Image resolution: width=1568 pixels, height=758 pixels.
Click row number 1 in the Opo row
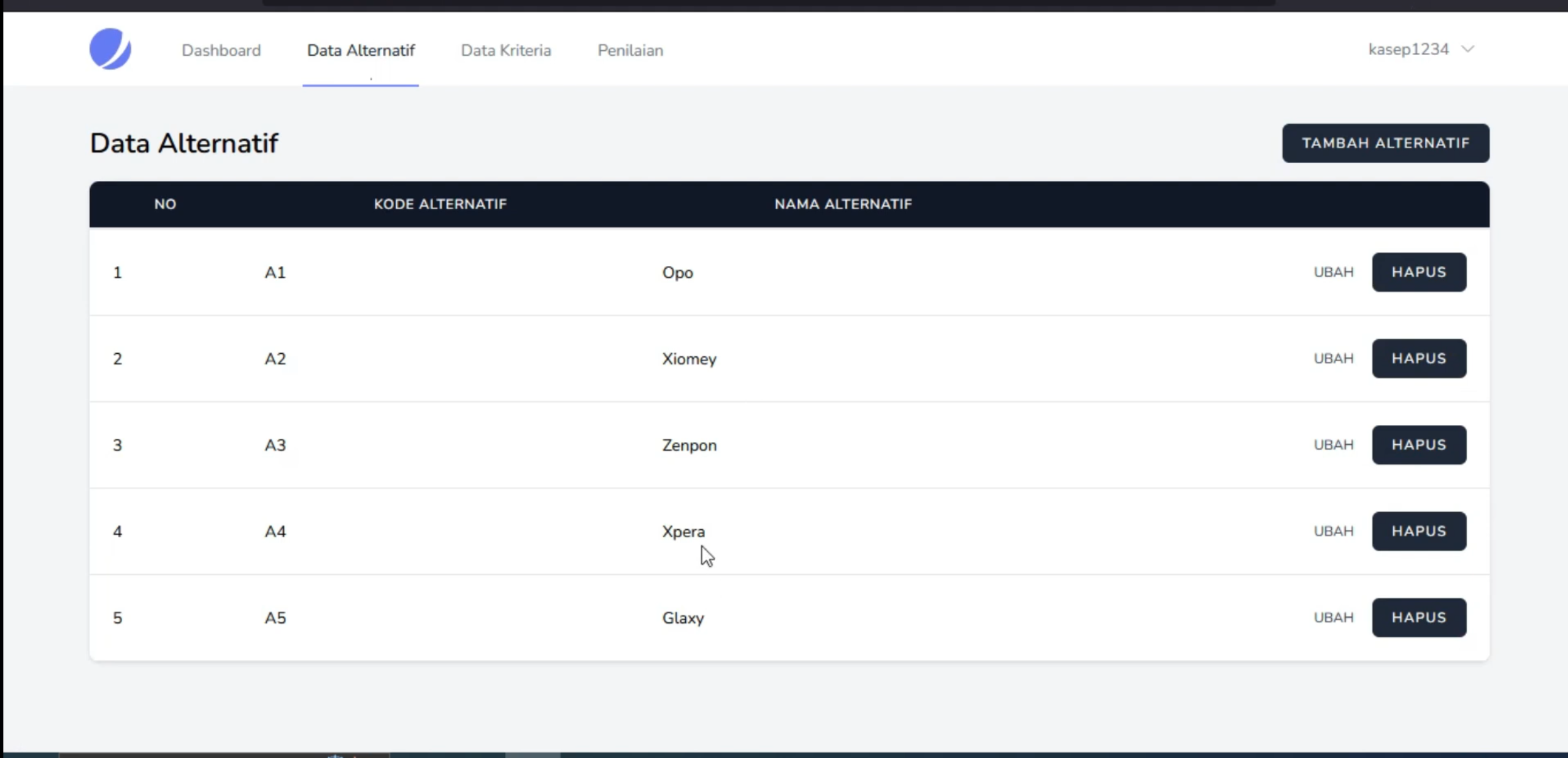point(117,272)
